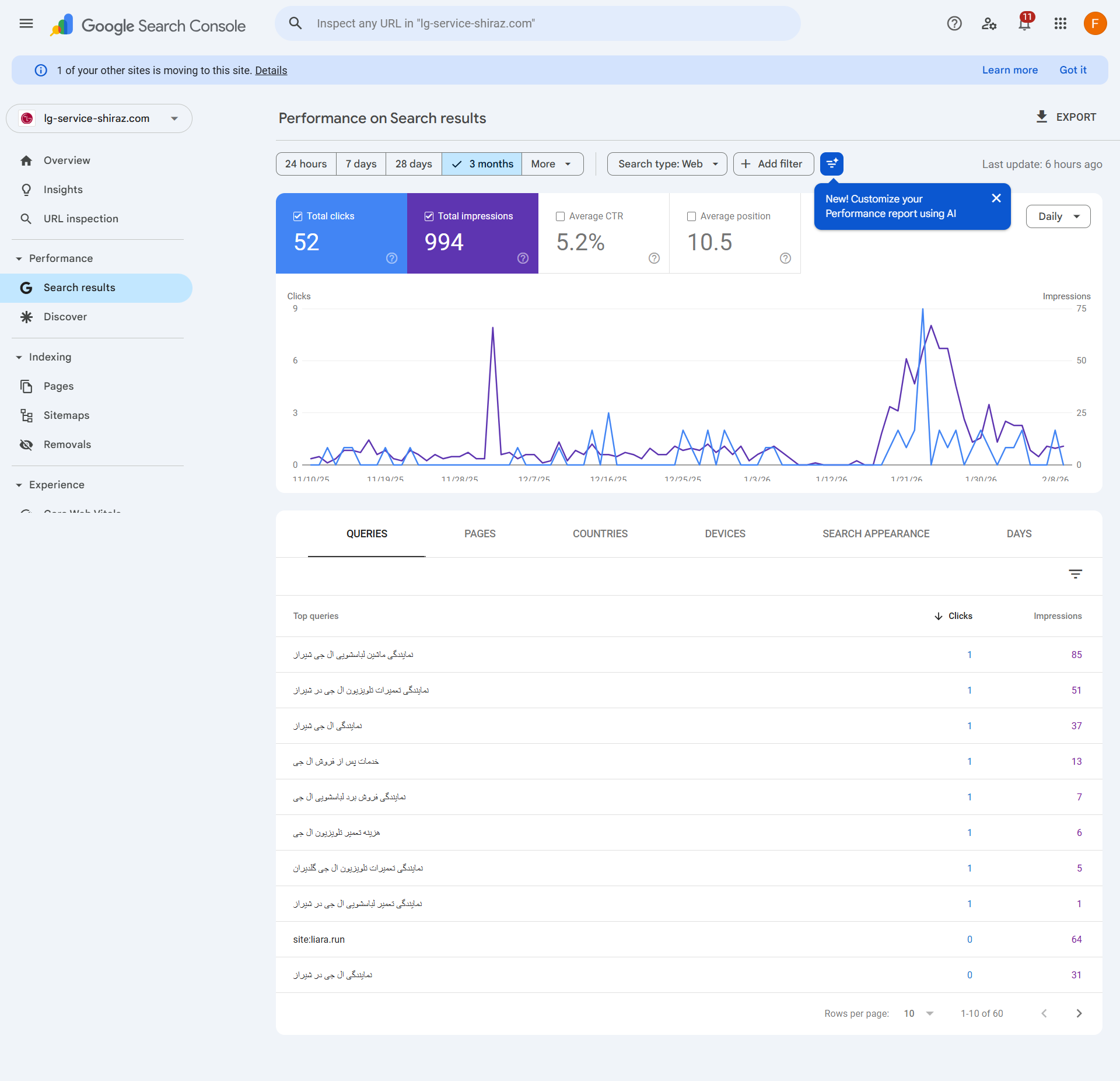Go to next page of queries
This screenshot has height=1081, width=1120.
(x=1079, y=1013)
